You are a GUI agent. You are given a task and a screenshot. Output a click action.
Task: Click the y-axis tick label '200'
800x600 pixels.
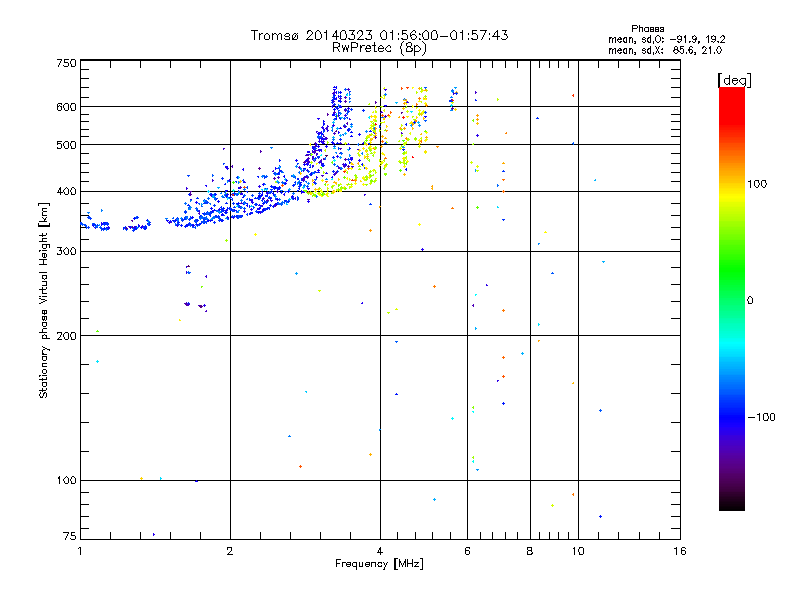point(66,336)
